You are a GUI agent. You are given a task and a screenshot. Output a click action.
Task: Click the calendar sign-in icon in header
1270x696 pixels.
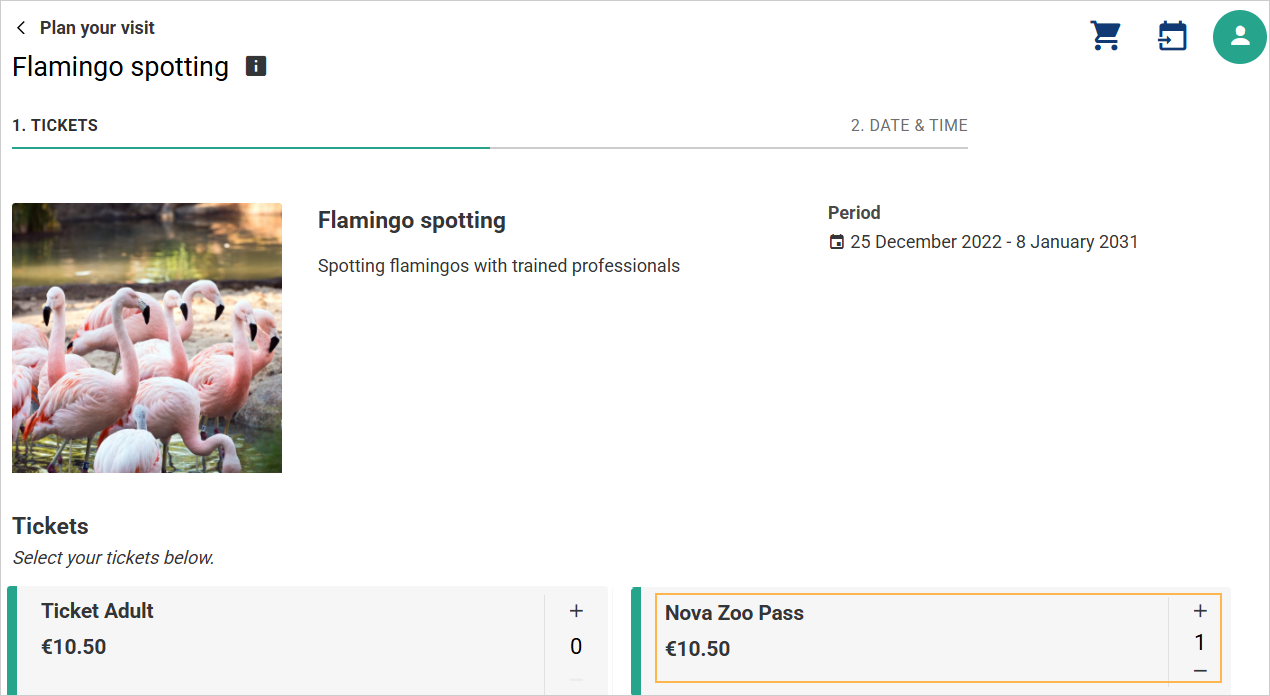tap(1172, 36)
